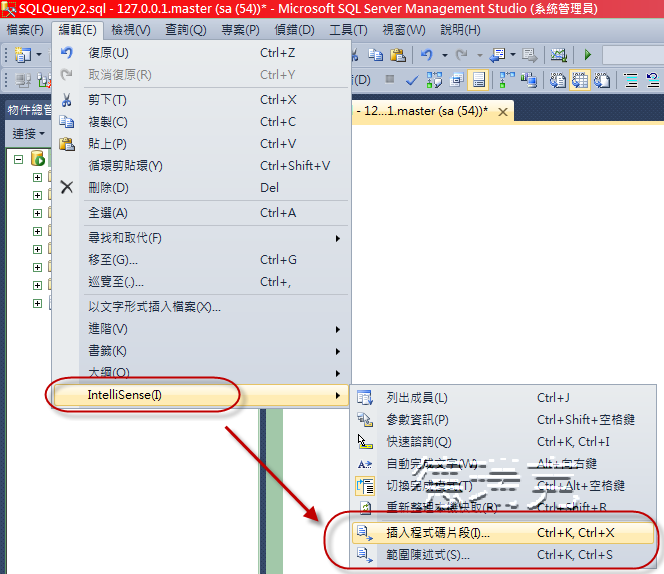Open the 檢視(V) menu
The image size is (664, 574).
131,30
